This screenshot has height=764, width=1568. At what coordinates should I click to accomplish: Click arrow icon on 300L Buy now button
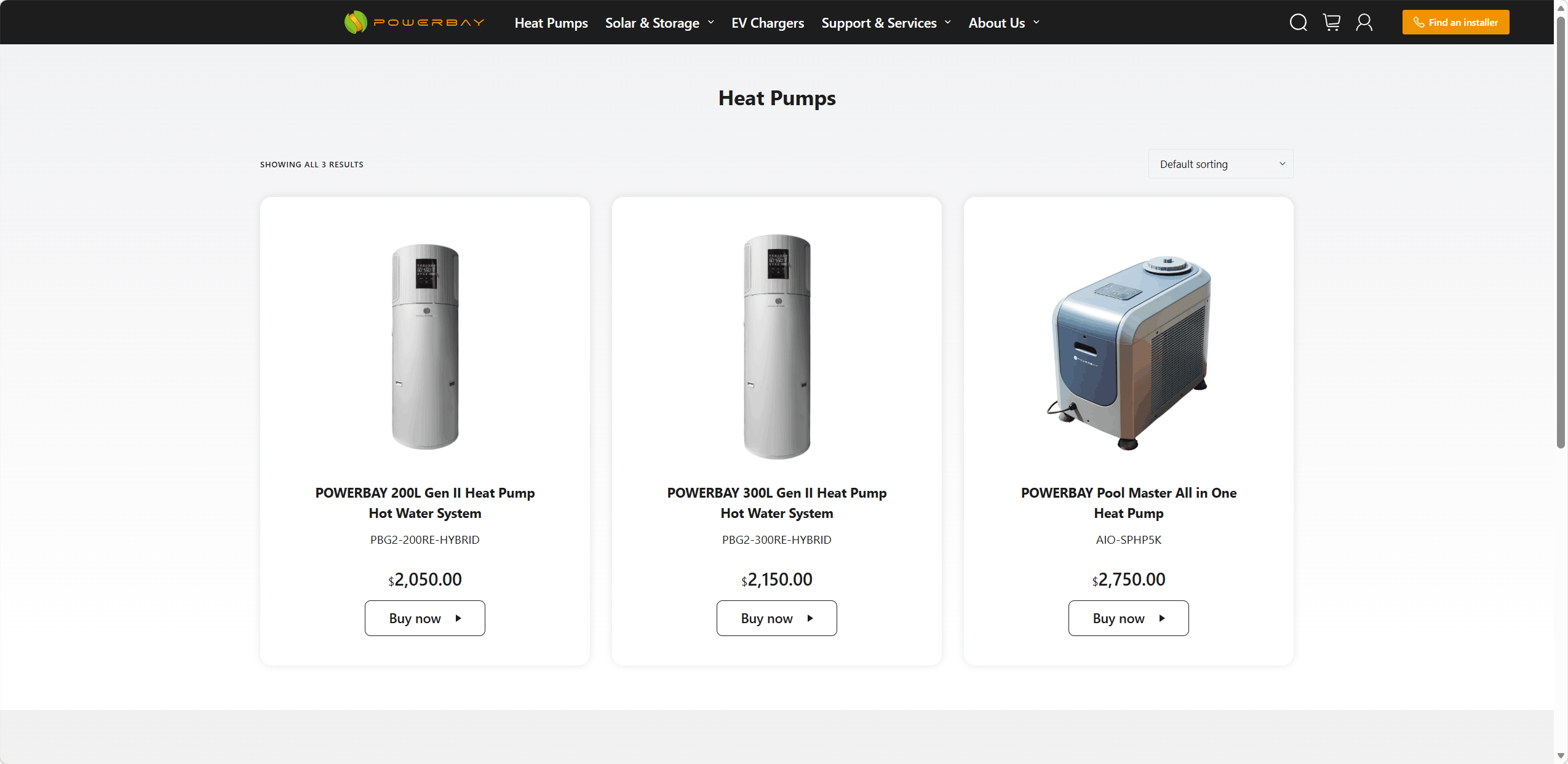(810, 618)
